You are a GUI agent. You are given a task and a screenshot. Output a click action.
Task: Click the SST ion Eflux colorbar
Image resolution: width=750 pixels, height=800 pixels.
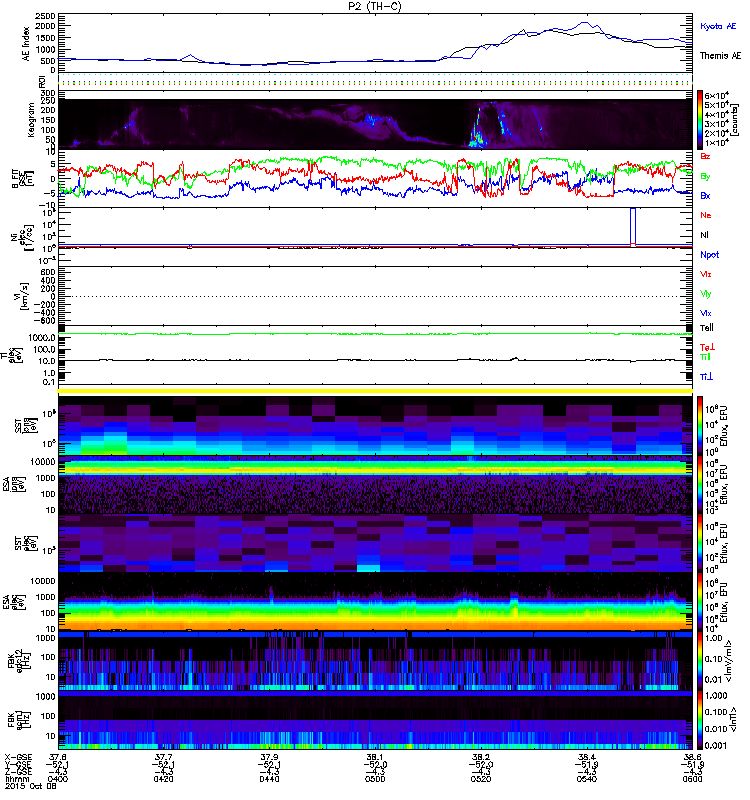pos(700,425)
